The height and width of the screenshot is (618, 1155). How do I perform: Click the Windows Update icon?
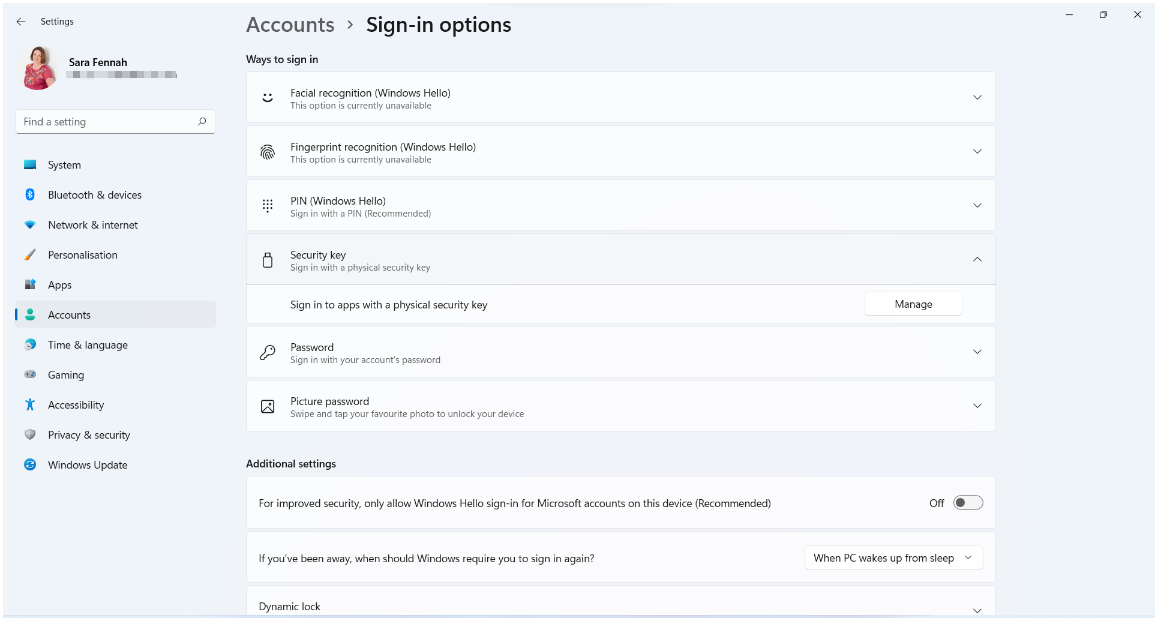tap(30, 465)
